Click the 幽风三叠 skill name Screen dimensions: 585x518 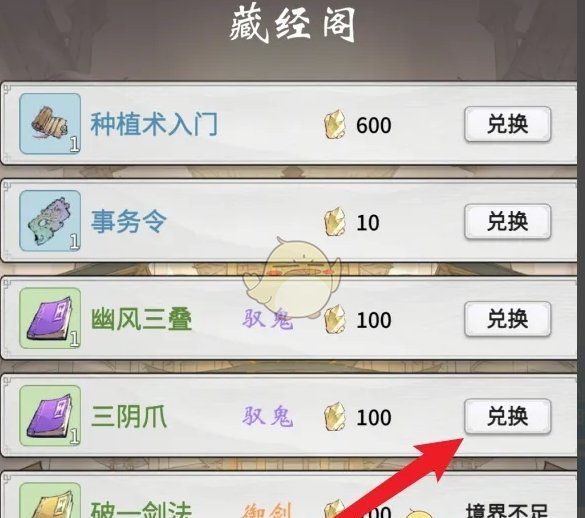(141, 319)
